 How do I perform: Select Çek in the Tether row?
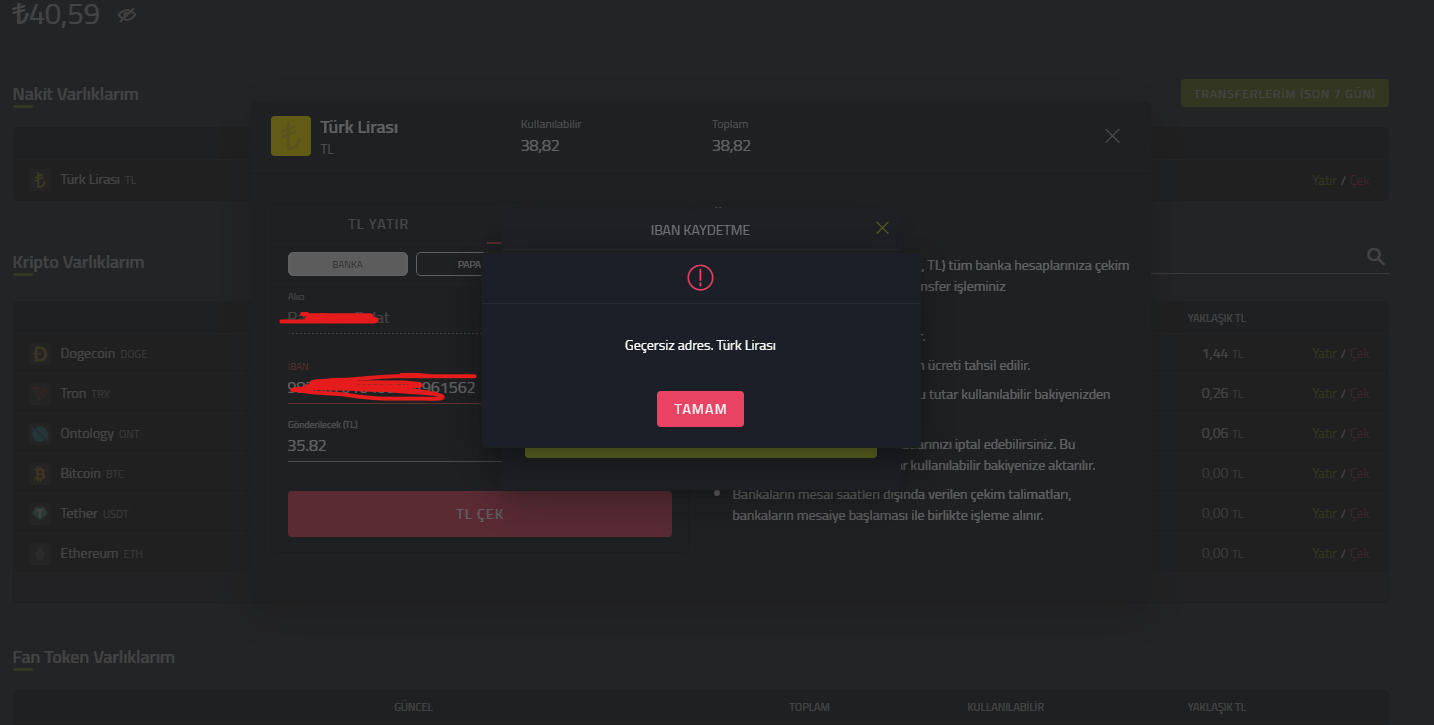(1360, 514)
